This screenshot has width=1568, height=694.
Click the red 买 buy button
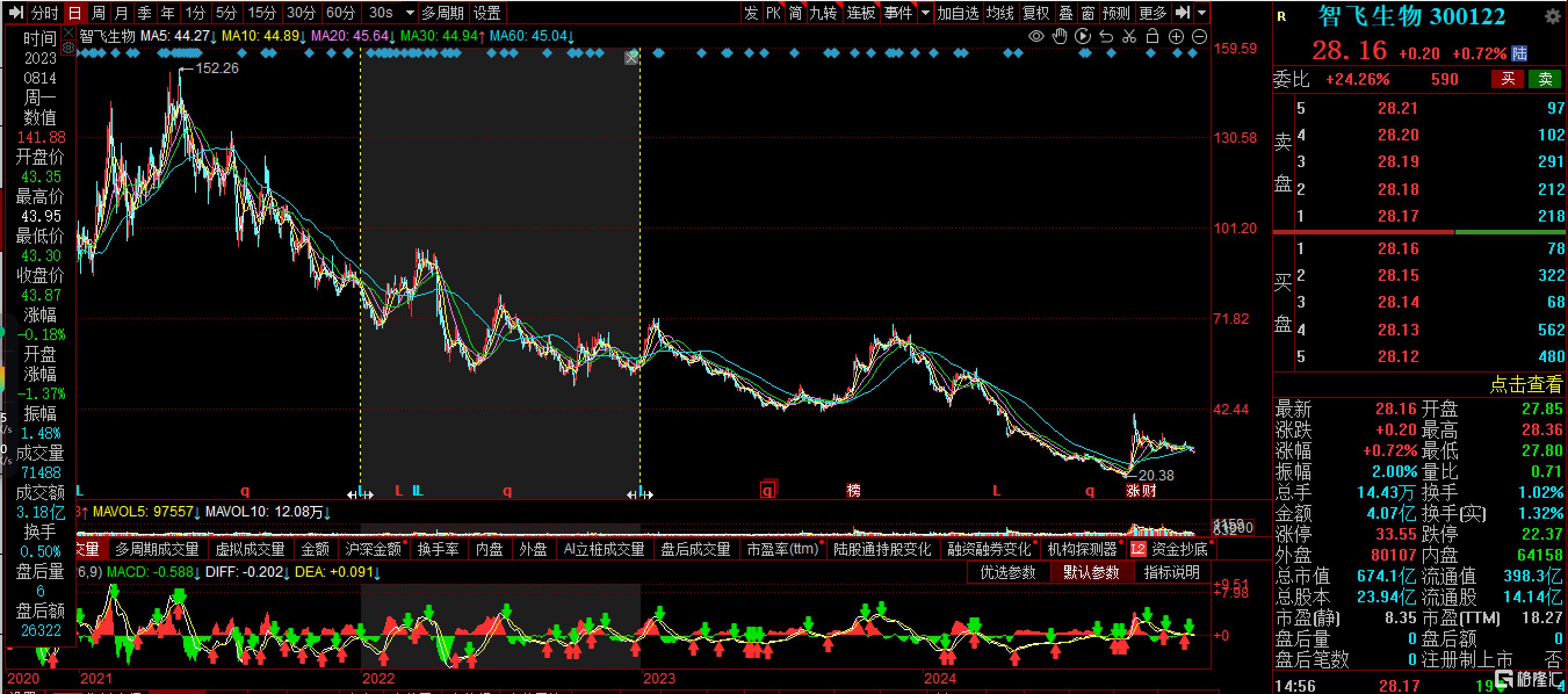click(x=1508, y=79)
